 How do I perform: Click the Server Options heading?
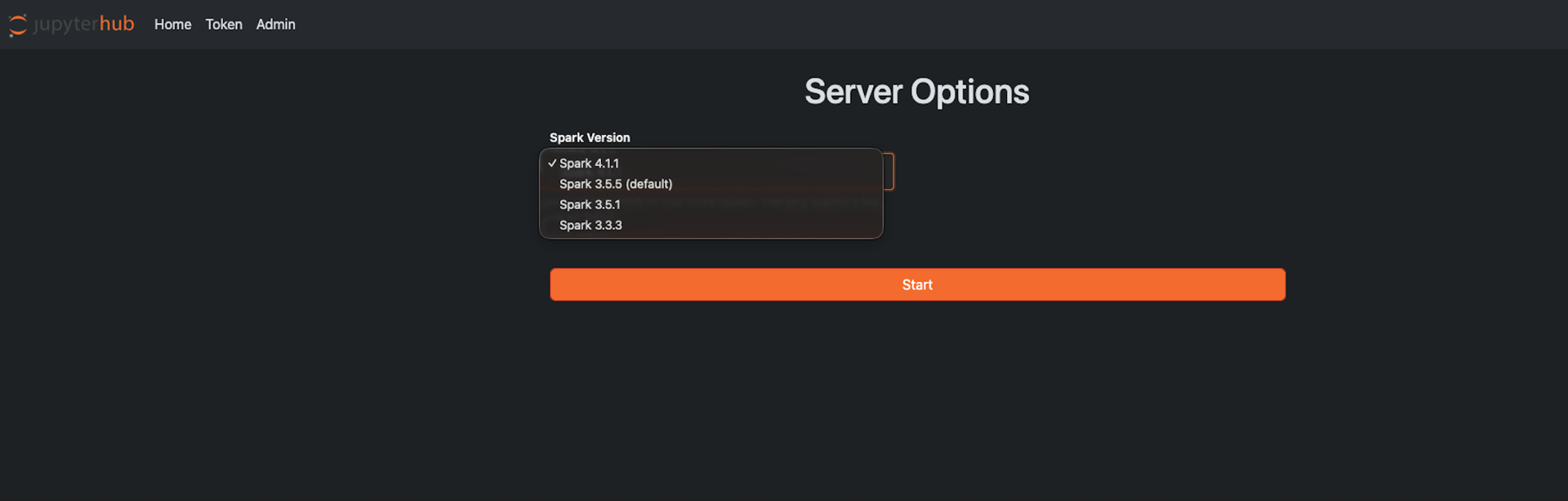916,92
